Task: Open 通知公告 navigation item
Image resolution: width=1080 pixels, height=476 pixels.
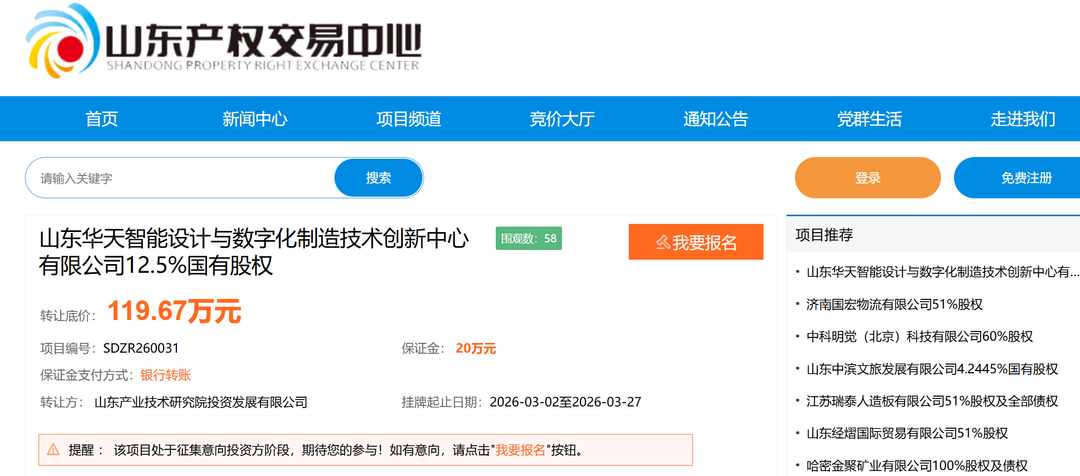Action: (x=715, y=119)
